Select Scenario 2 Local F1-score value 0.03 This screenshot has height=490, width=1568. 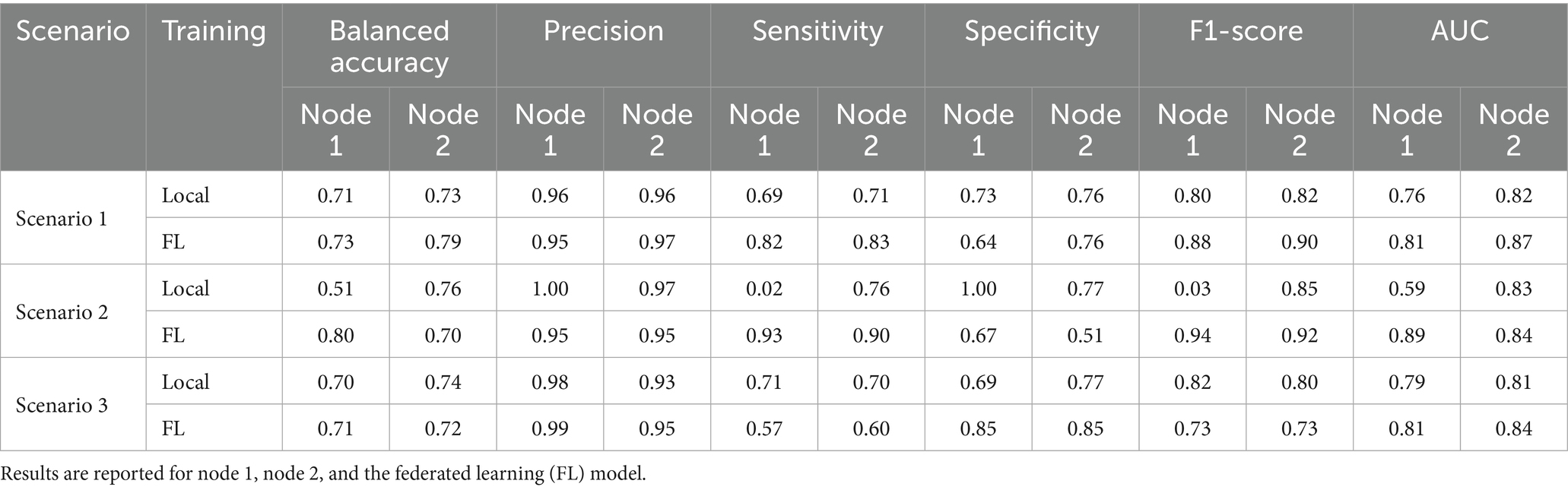pos(1192,289)
